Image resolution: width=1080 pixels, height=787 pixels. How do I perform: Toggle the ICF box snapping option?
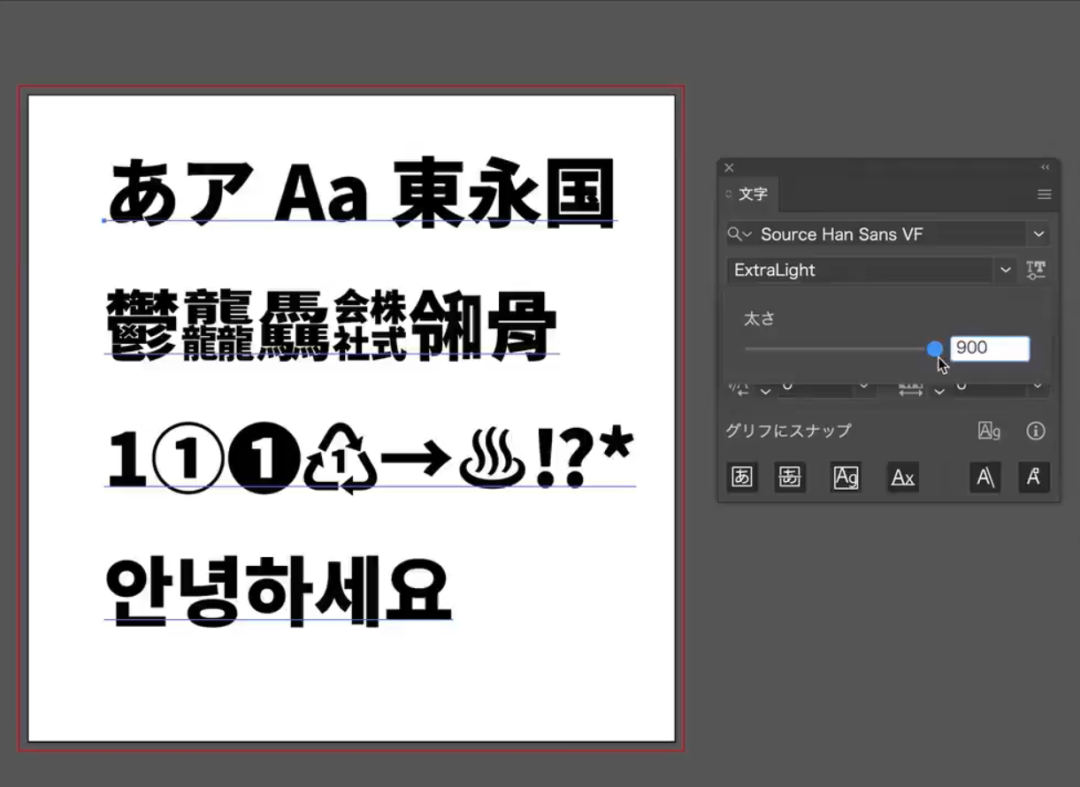pos(790,477)
